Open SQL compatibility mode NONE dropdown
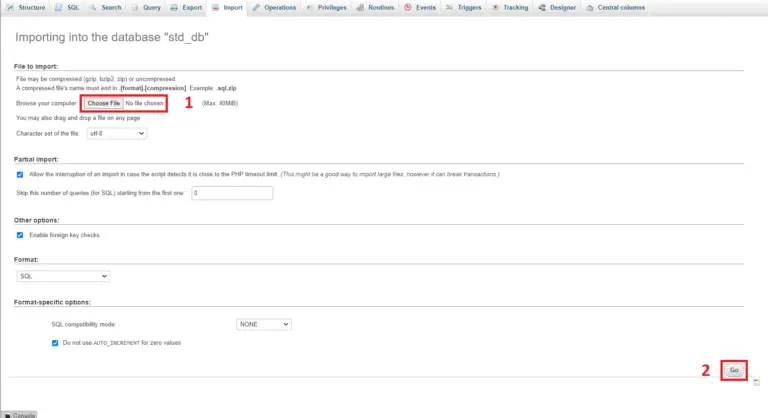 click(263, 324)
